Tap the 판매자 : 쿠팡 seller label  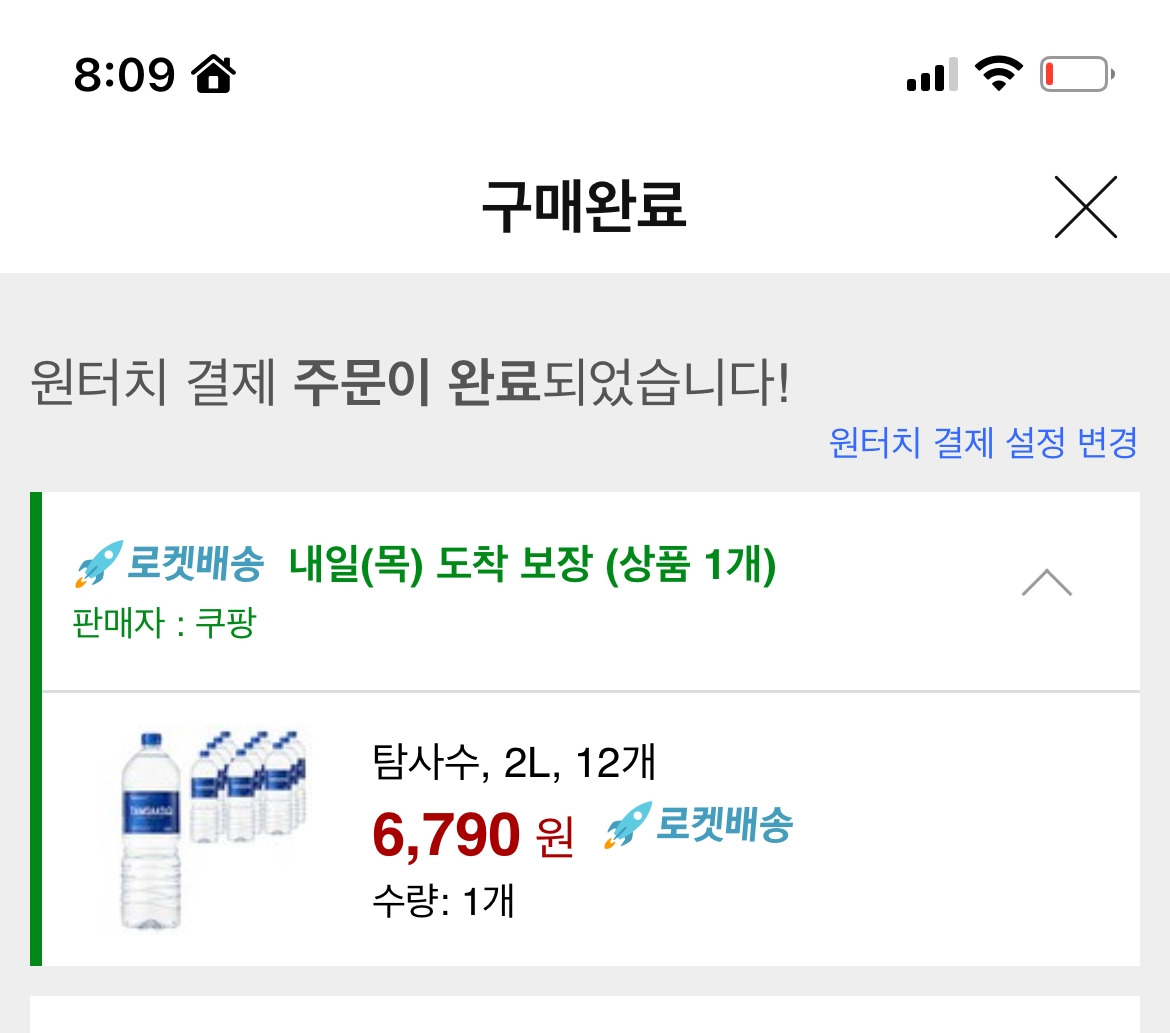[x=165, y=623]
